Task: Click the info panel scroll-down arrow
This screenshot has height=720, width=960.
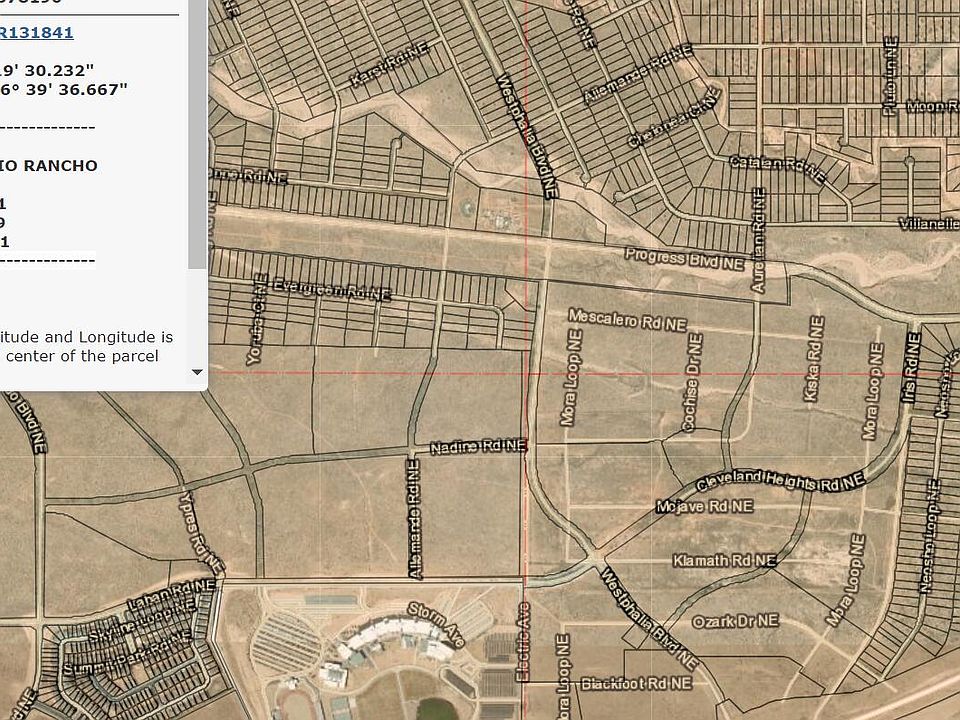Action: click(x=197, y=372)
